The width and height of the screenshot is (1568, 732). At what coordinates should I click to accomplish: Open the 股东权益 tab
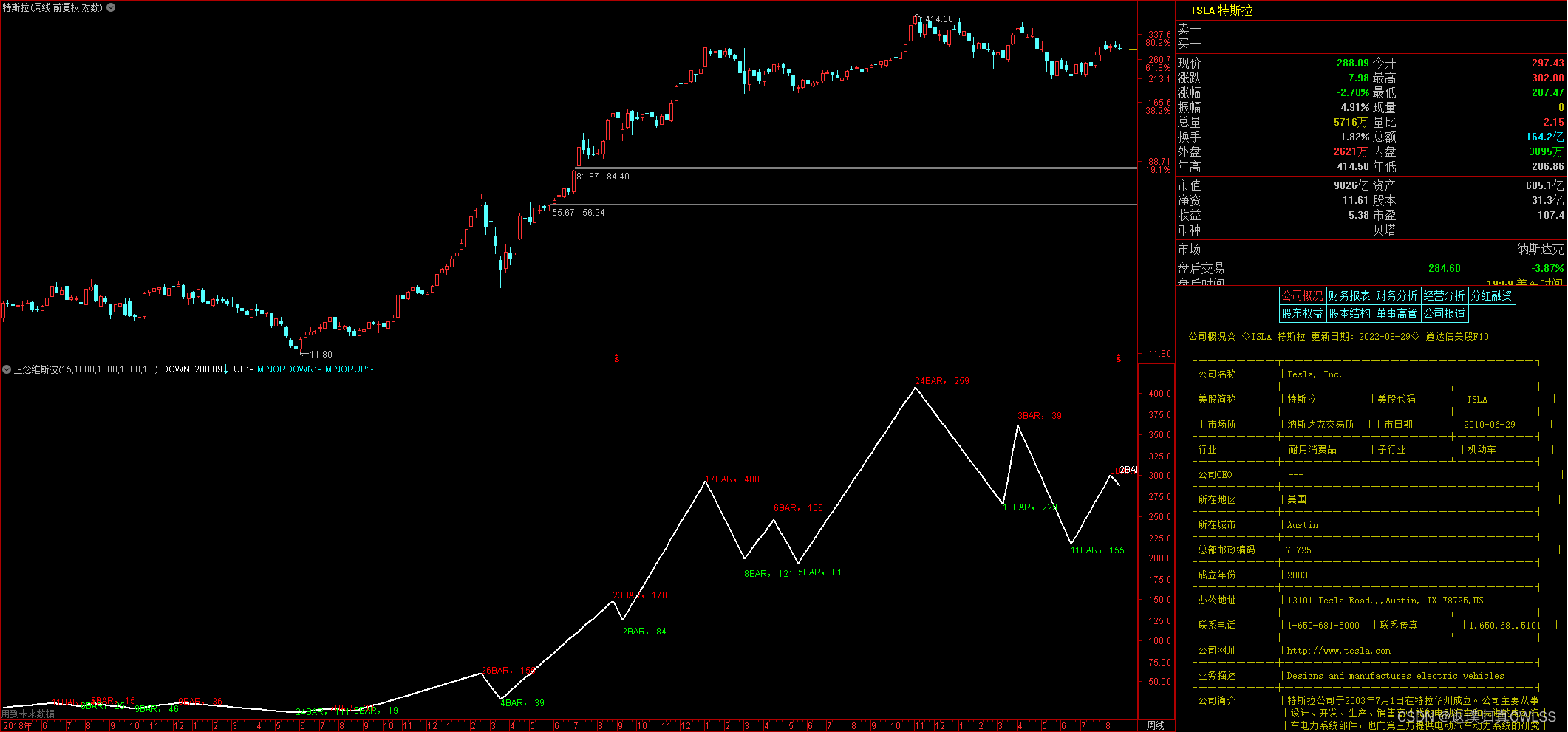pyautogui.click(x=1303, y=313)
